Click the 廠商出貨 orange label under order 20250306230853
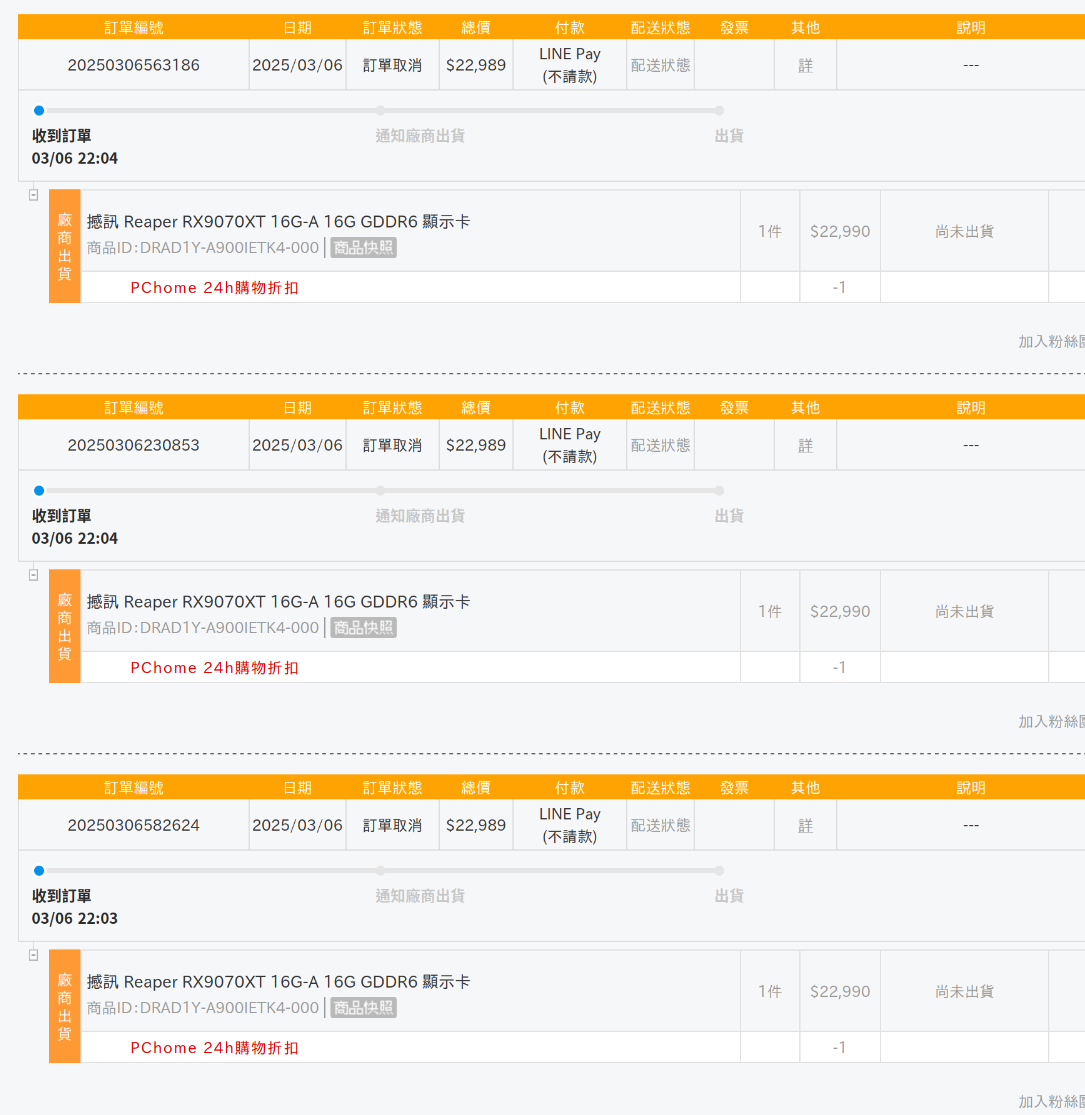 [65, 626]
